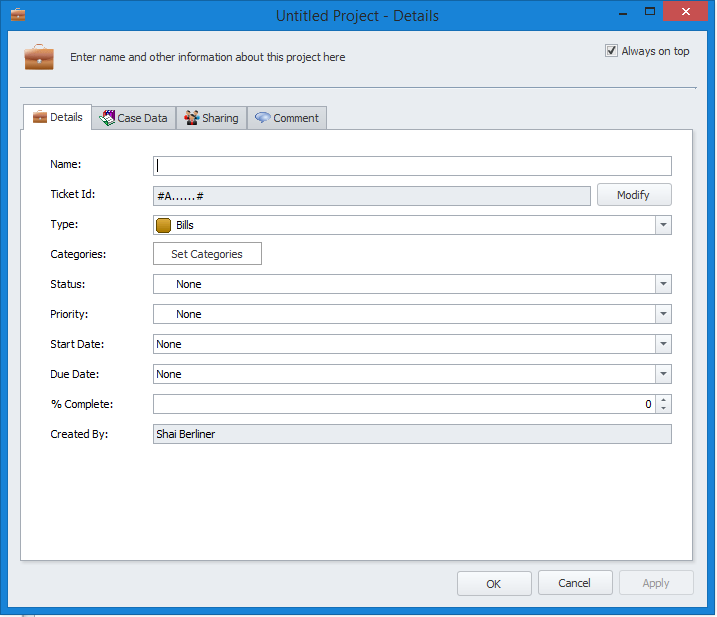Go to the Comment tab
This screenshot has width=717, height=617.
coord(287,118)
